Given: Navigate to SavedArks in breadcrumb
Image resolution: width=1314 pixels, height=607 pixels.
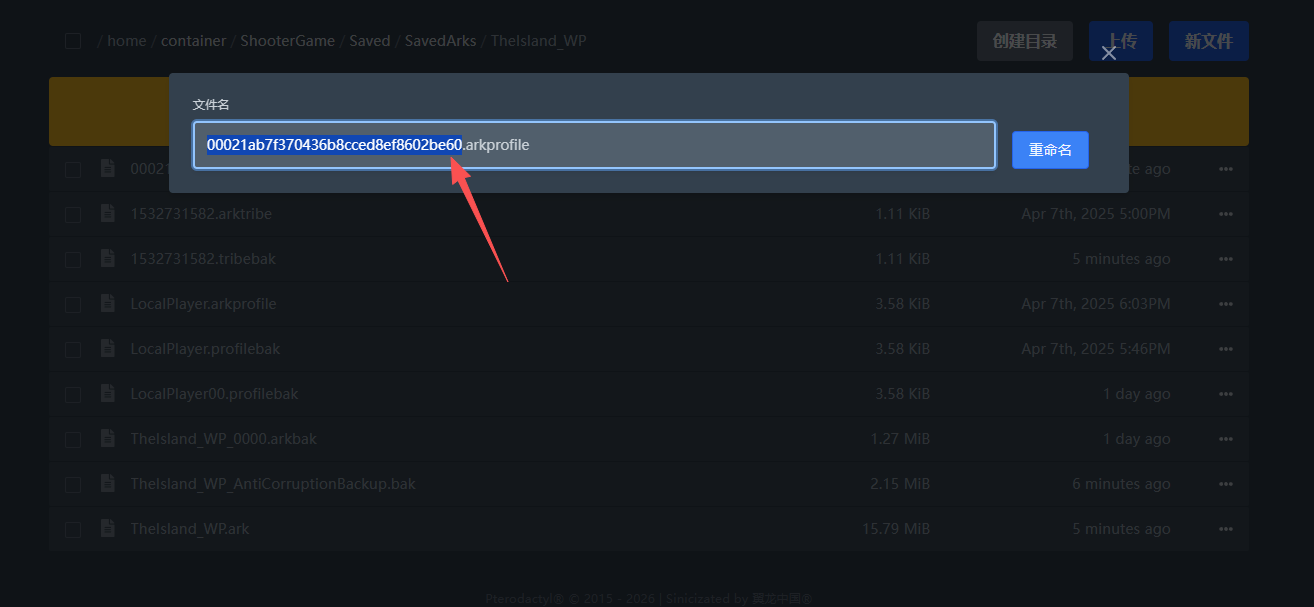Looking at the screenshot, I should click(441, 41).
